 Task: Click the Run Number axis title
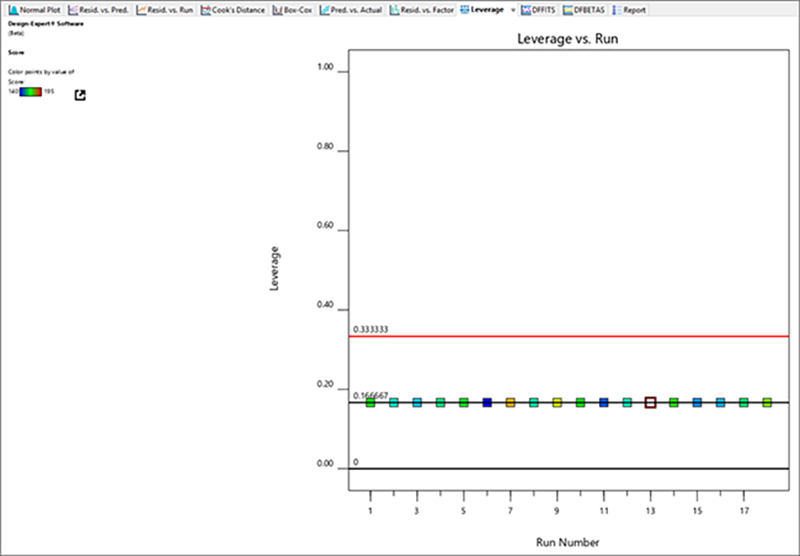567,542
